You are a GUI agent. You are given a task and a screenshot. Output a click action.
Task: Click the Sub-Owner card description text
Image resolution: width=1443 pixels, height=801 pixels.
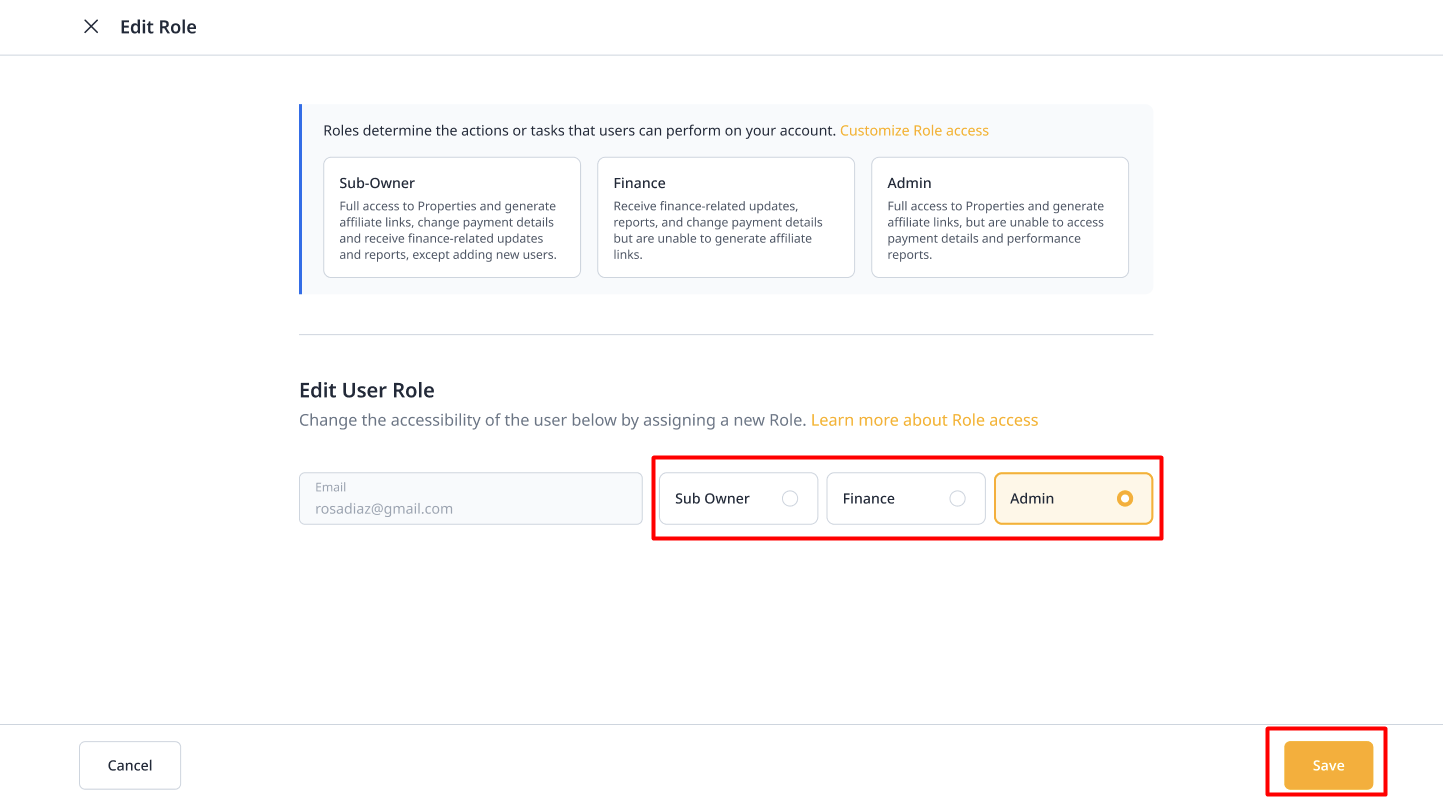point(447,231)
